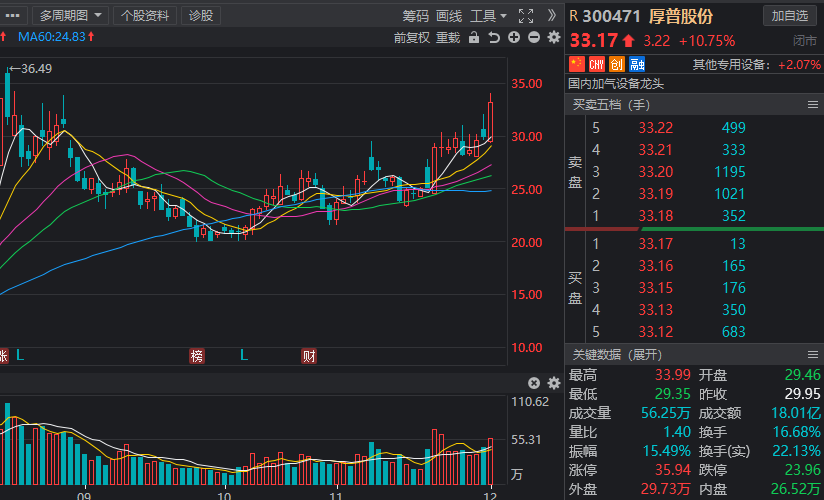Image resolution: width=824 pixels, height=500 pixels.
Task: Click the 融 margin trading badge
Action: click(x=637, y=64)
